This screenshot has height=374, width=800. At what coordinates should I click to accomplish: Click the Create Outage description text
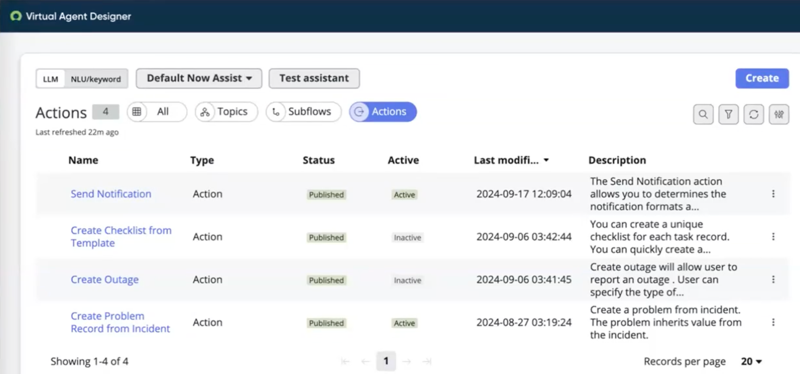[x=664, y=280]
